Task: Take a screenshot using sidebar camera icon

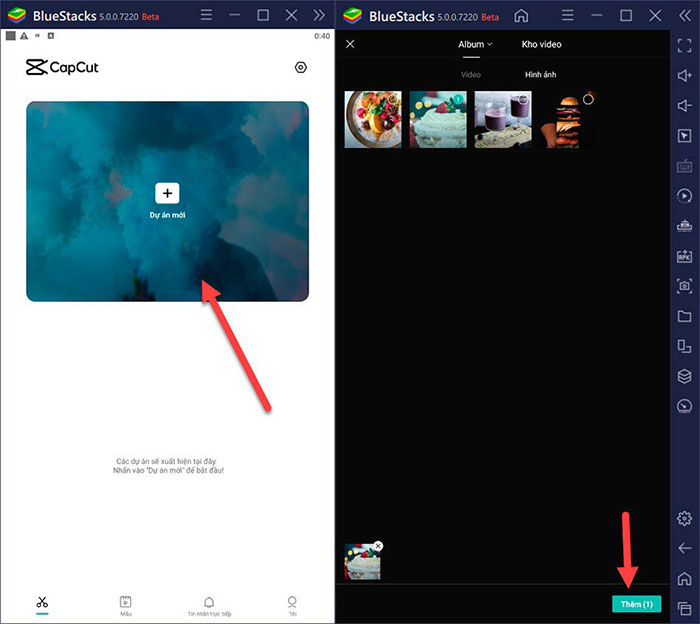Action: (684, 286)
